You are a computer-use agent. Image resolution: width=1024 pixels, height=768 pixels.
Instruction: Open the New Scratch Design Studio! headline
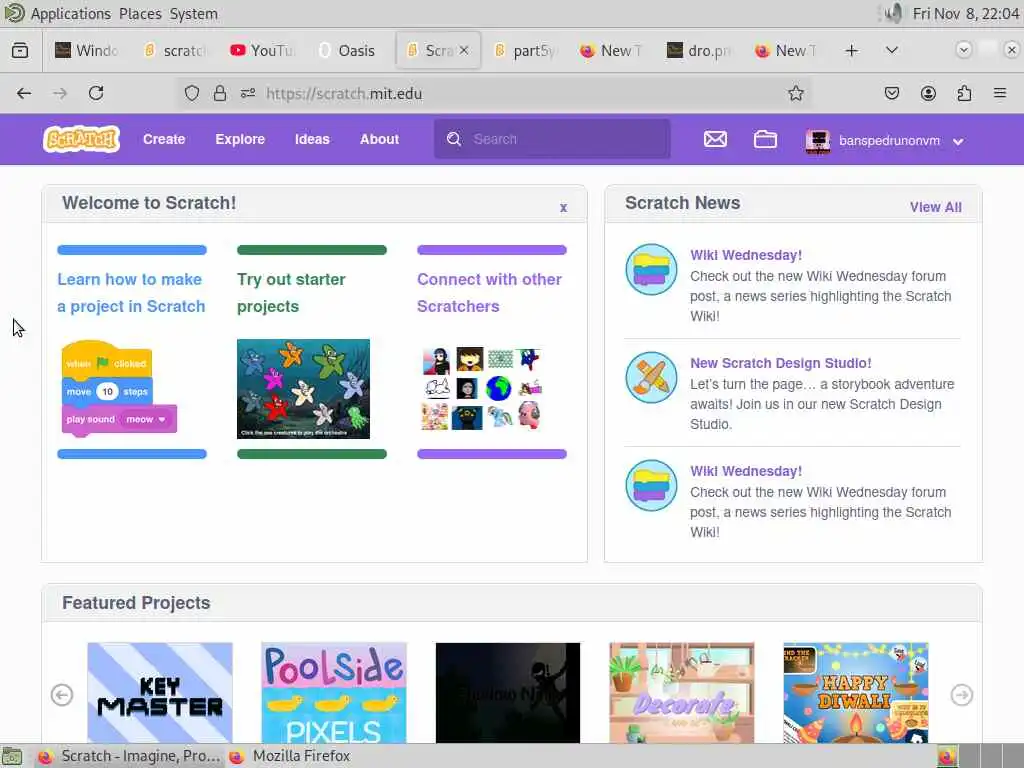coord(780,363)
